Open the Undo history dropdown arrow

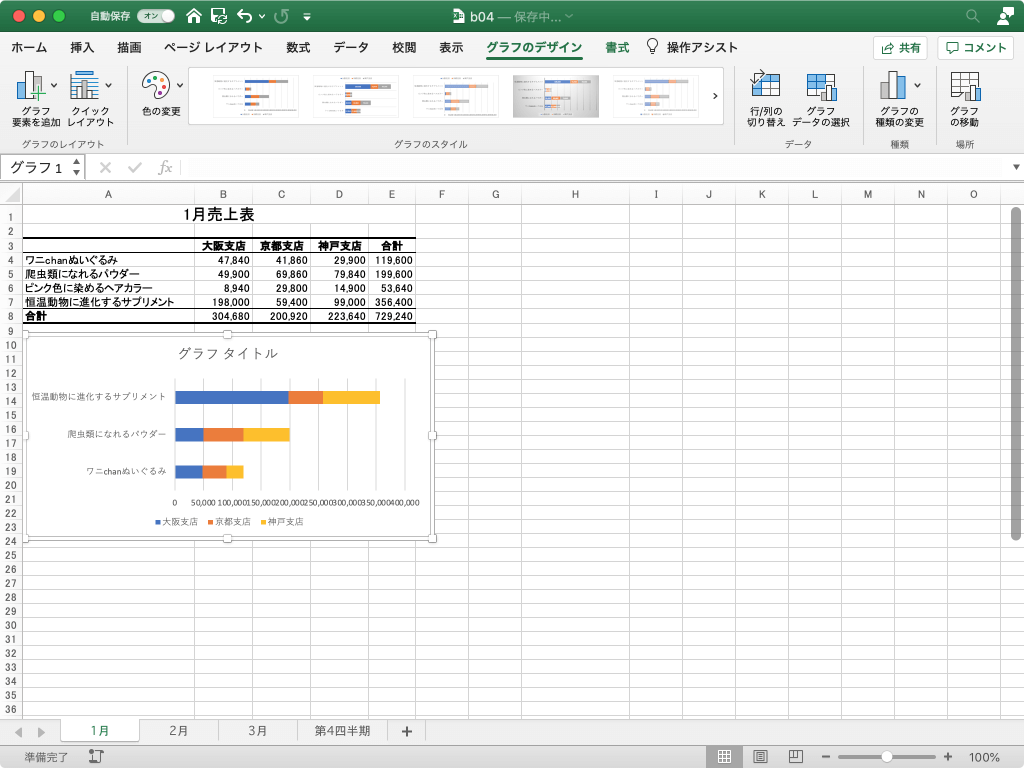[x=262, y=16]
